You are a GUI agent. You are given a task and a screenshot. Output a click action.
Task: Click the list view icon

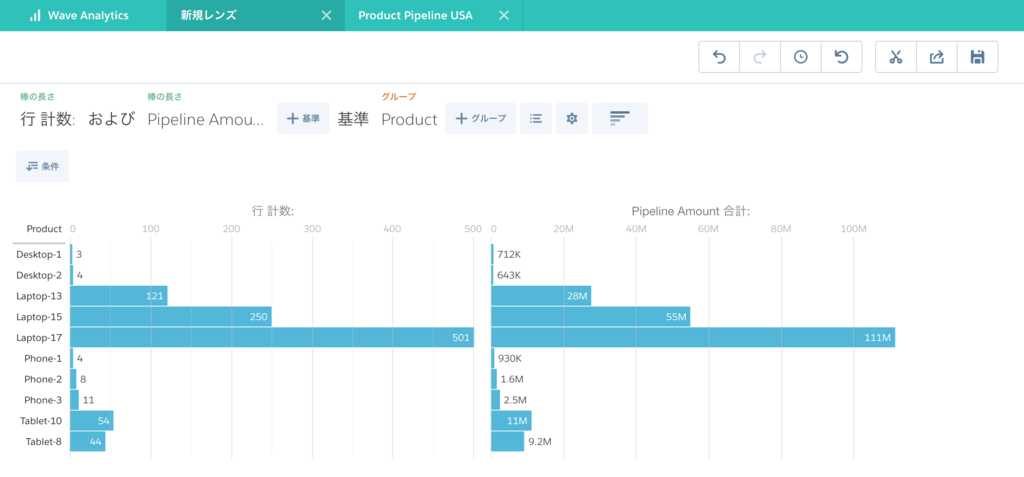536,119
